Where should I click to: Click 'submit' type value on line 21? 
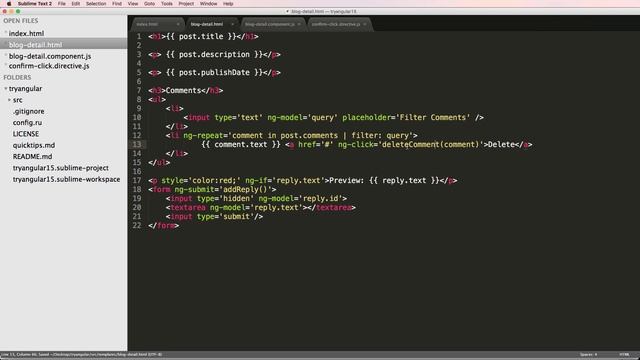[x=236, y=216]
